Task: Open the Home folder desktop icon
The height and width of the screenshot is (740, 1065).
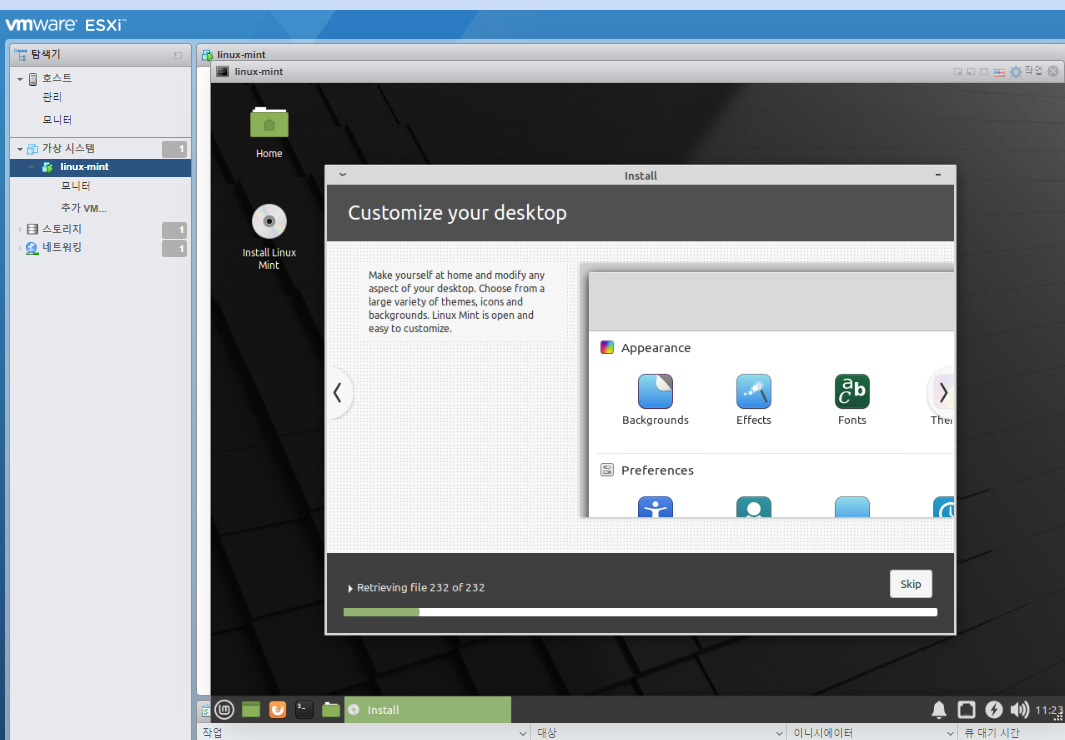Action: click(269, 132)
